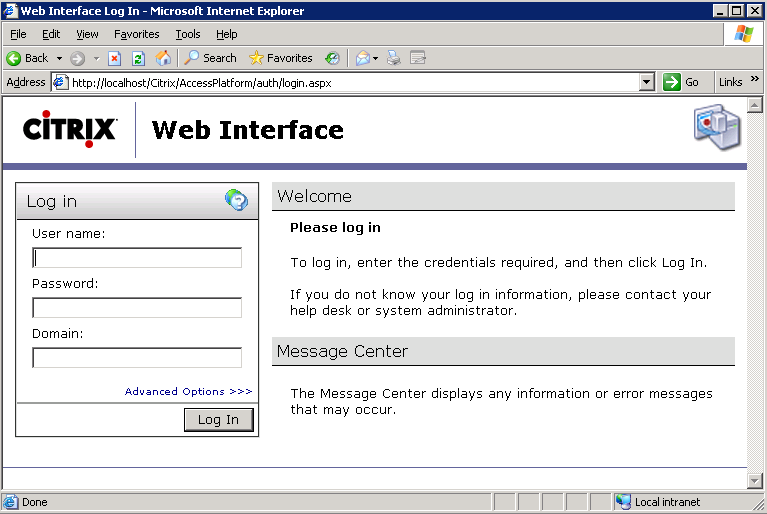The width and height of the screenshot is (767, 514).
Task: Click the Citrix client icon top right
Action: click(x=717, y=127)
